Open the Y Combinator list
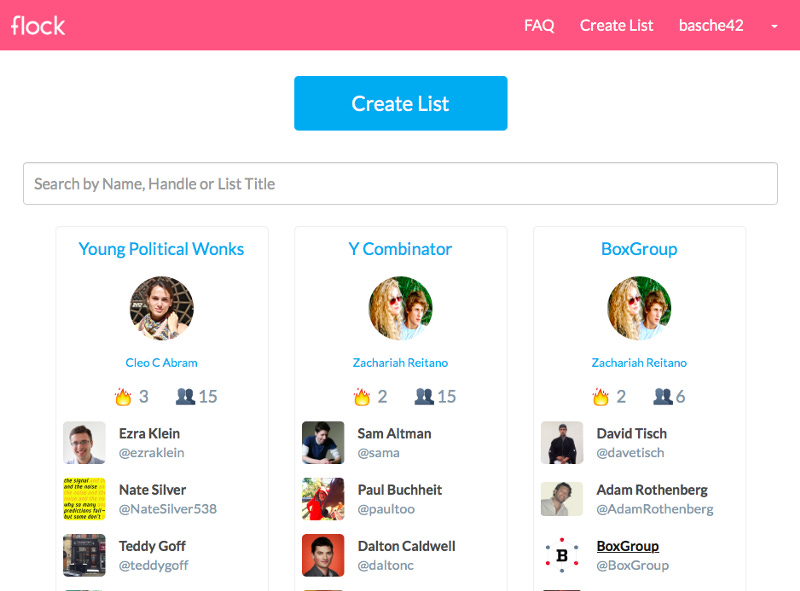Screen dimensions: 800x591 coord(400,249)
